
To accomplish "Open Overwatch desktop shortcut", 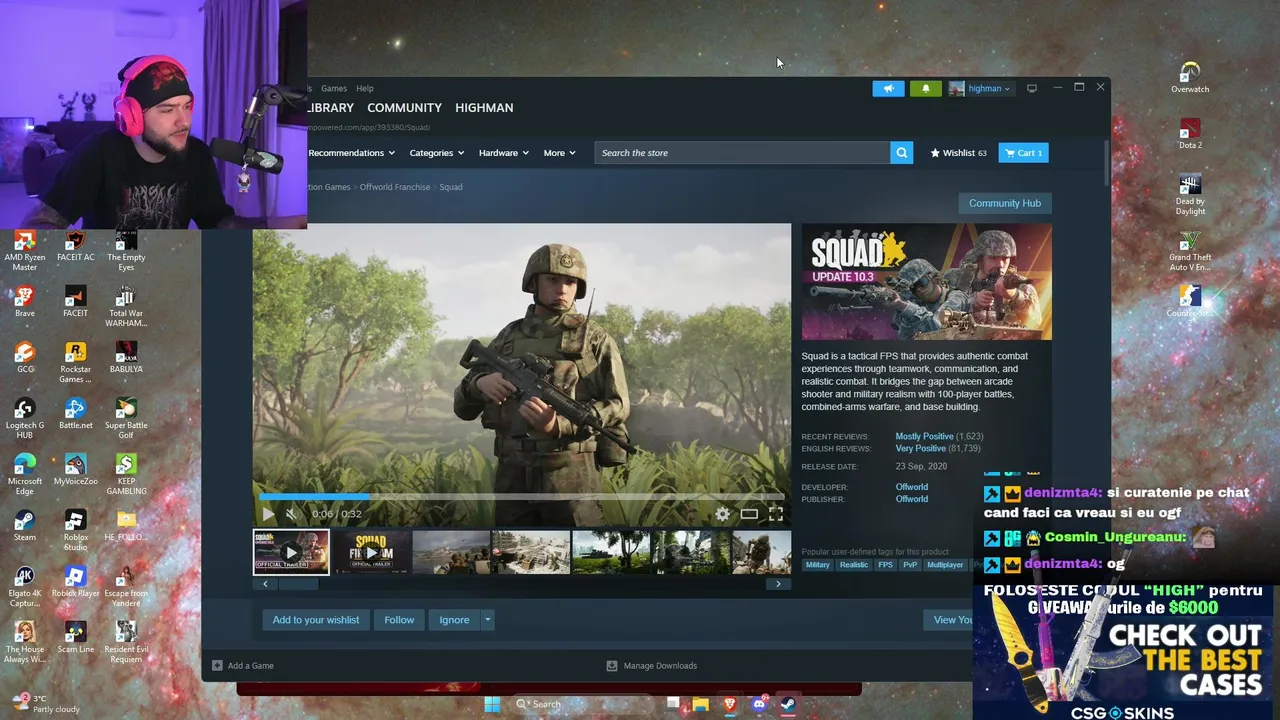I will click(1190, 78).
